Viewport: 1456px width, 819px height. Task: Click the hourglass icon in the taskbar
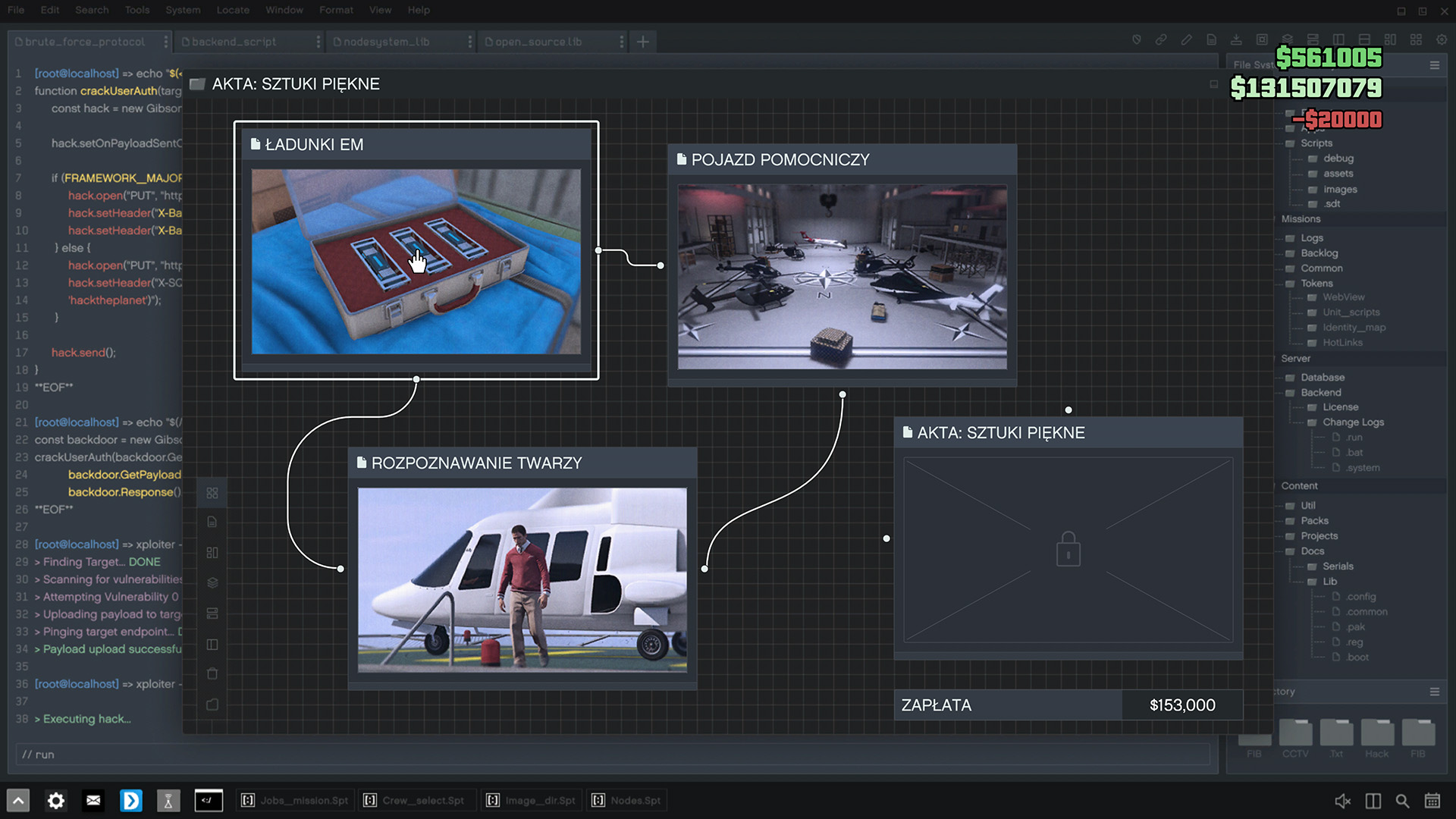168,801
